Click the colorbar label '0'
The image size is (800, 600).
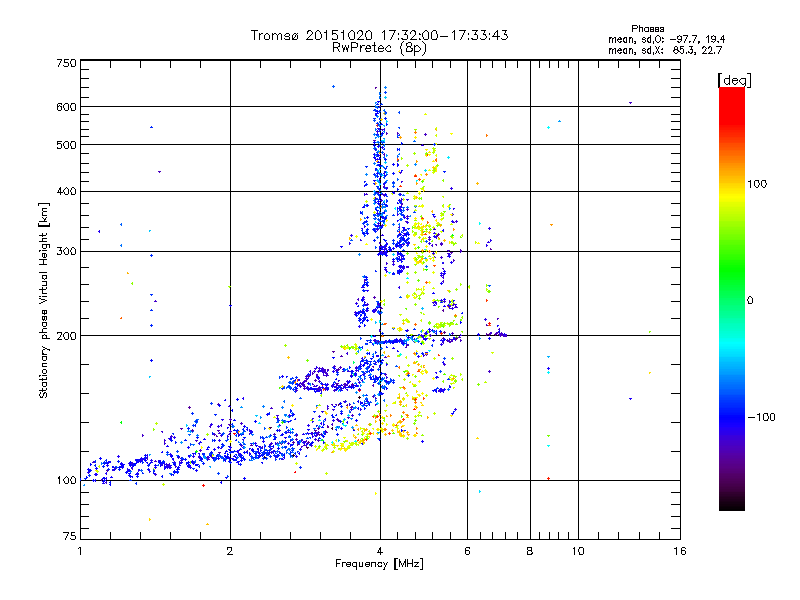pos(750,301)
